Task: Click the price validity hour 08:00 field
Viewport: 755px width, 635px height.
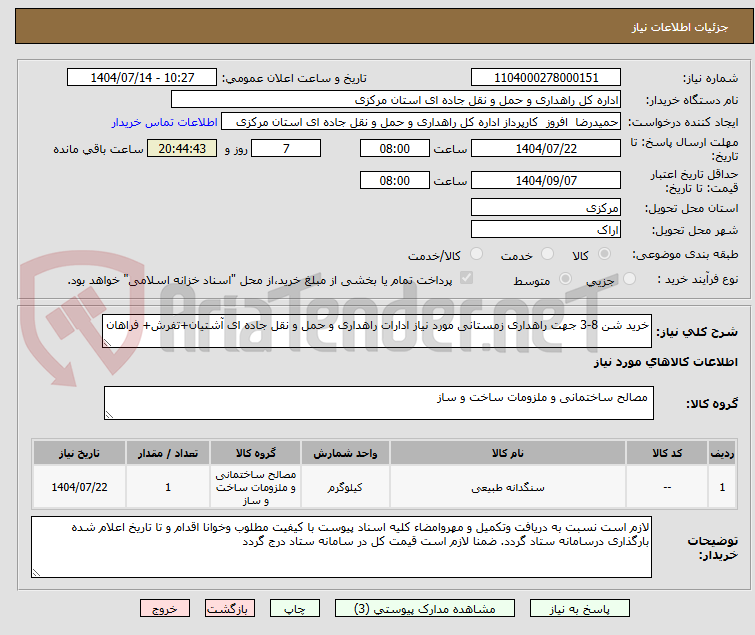Action: coord(395,180)
